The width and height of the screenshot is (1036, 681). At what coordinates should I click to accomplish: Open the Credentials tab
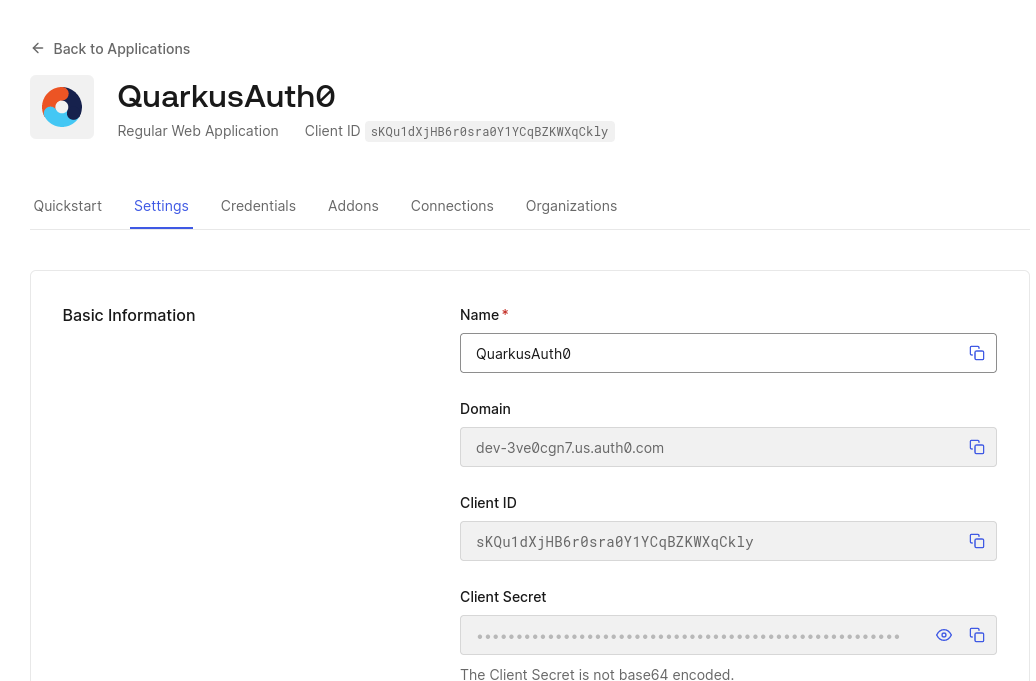point(258,206)
